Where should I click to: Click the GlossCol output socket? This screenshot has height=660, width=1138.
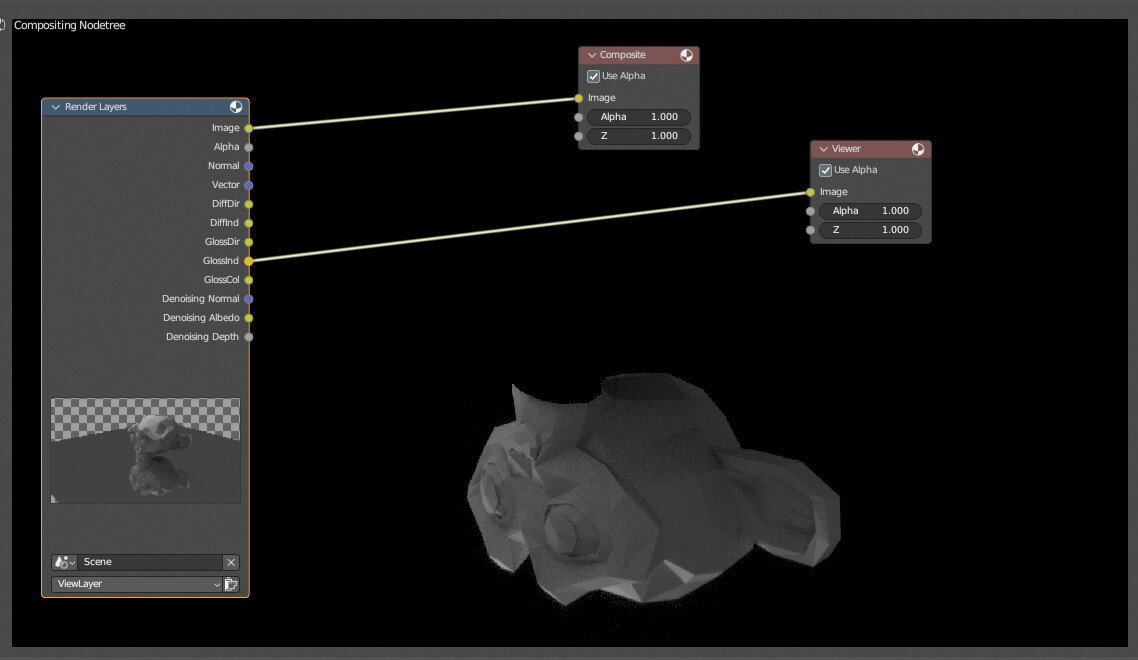[249, 280]
